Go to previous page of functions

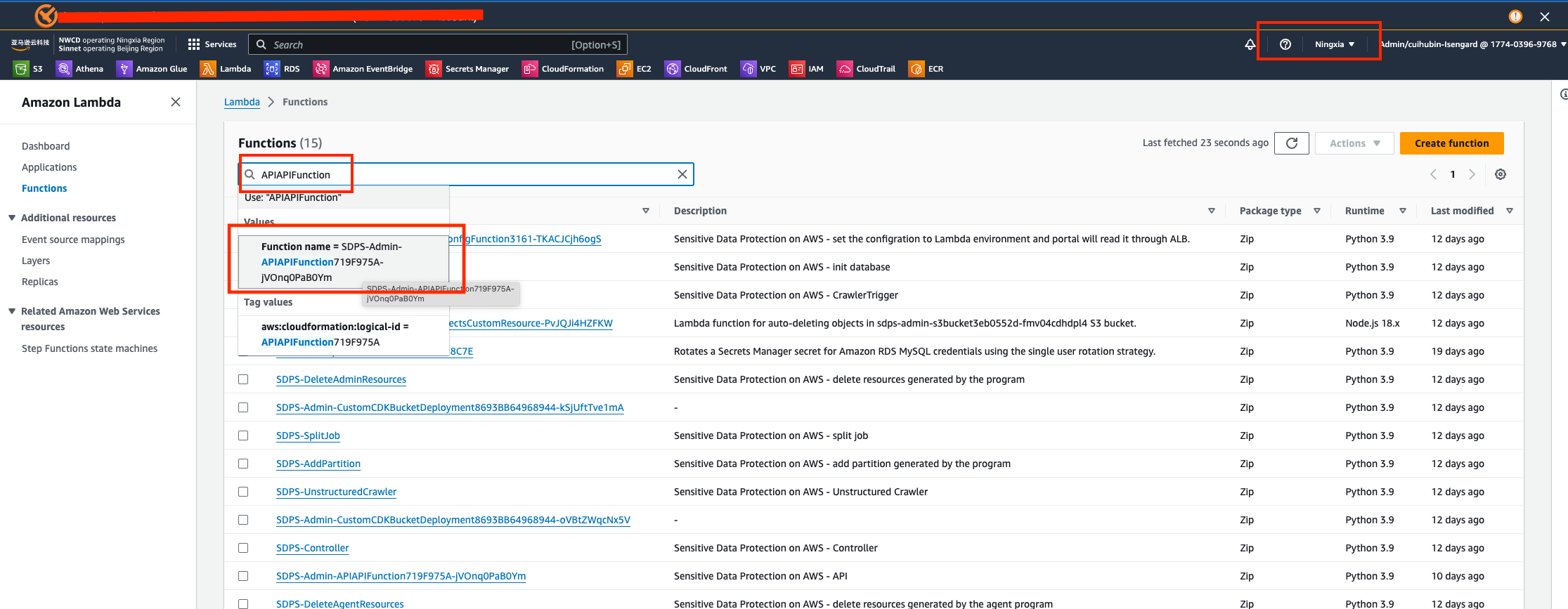tap(1433, 174)
